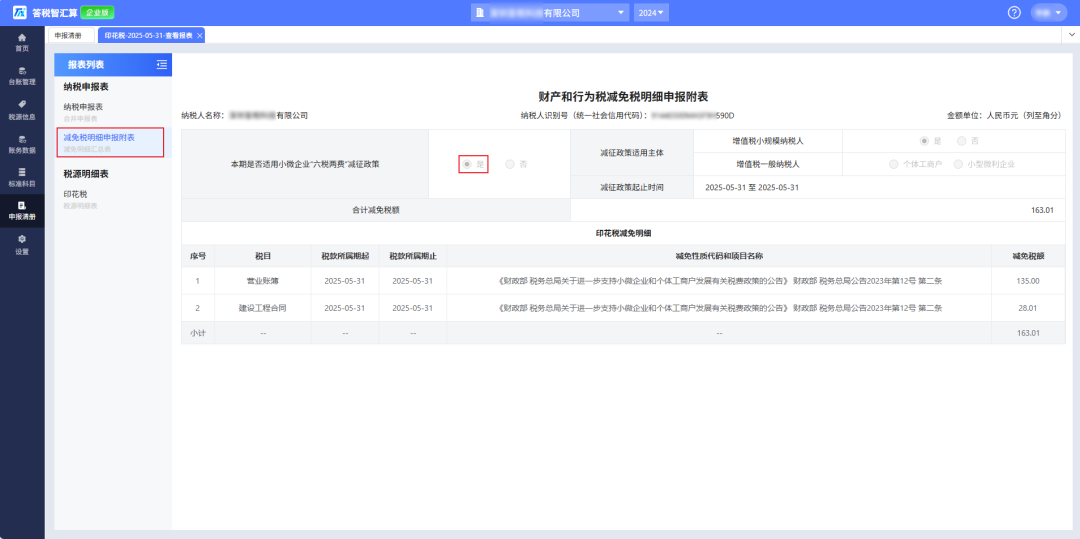This screenshot has width=1080, height=539.
Task: Click the 28.01 reduction amount cell
Action: tap(1028, 308)
